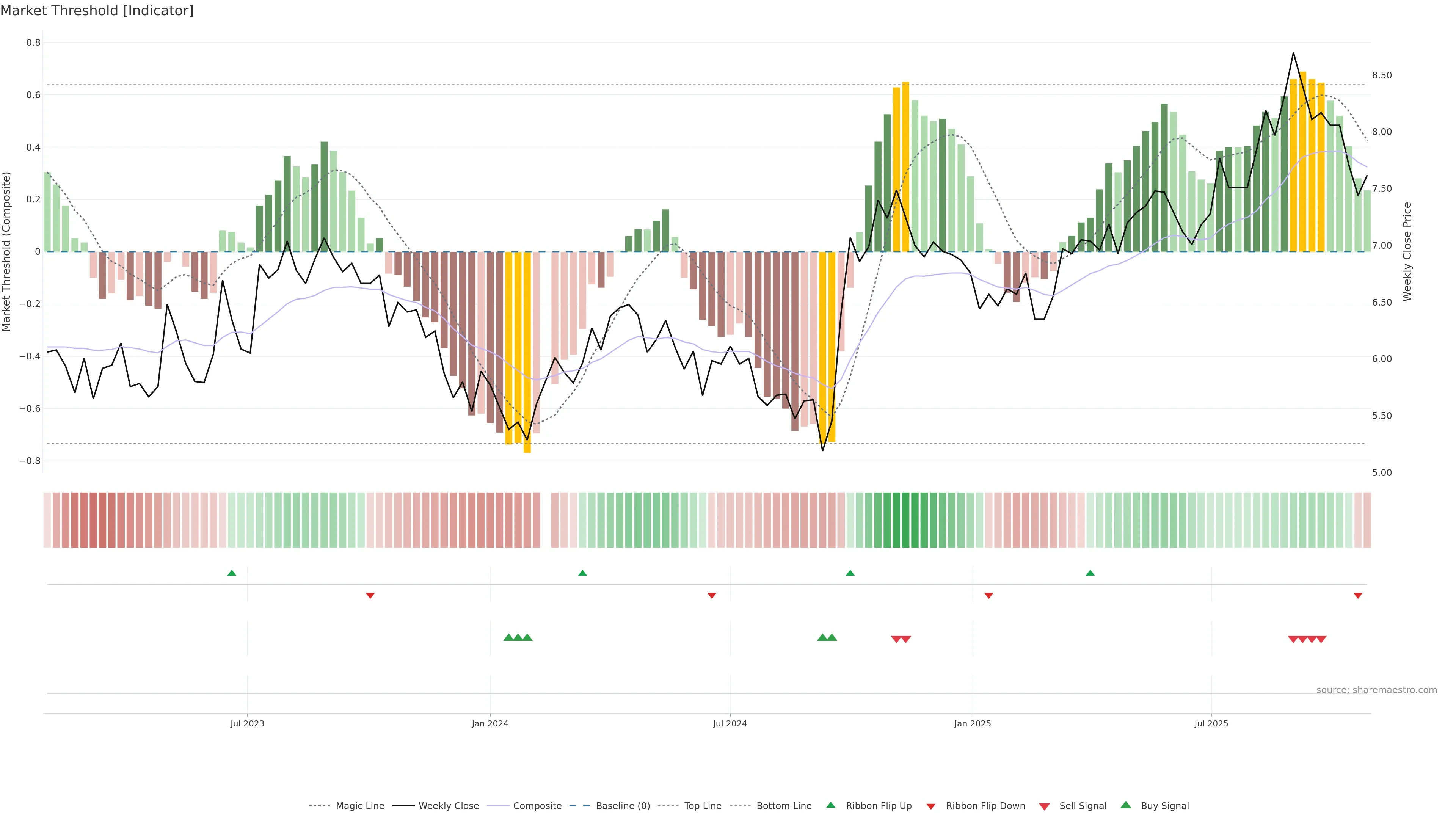Click ribbon flip up marker before Jul 2023

tap(232, 573)
